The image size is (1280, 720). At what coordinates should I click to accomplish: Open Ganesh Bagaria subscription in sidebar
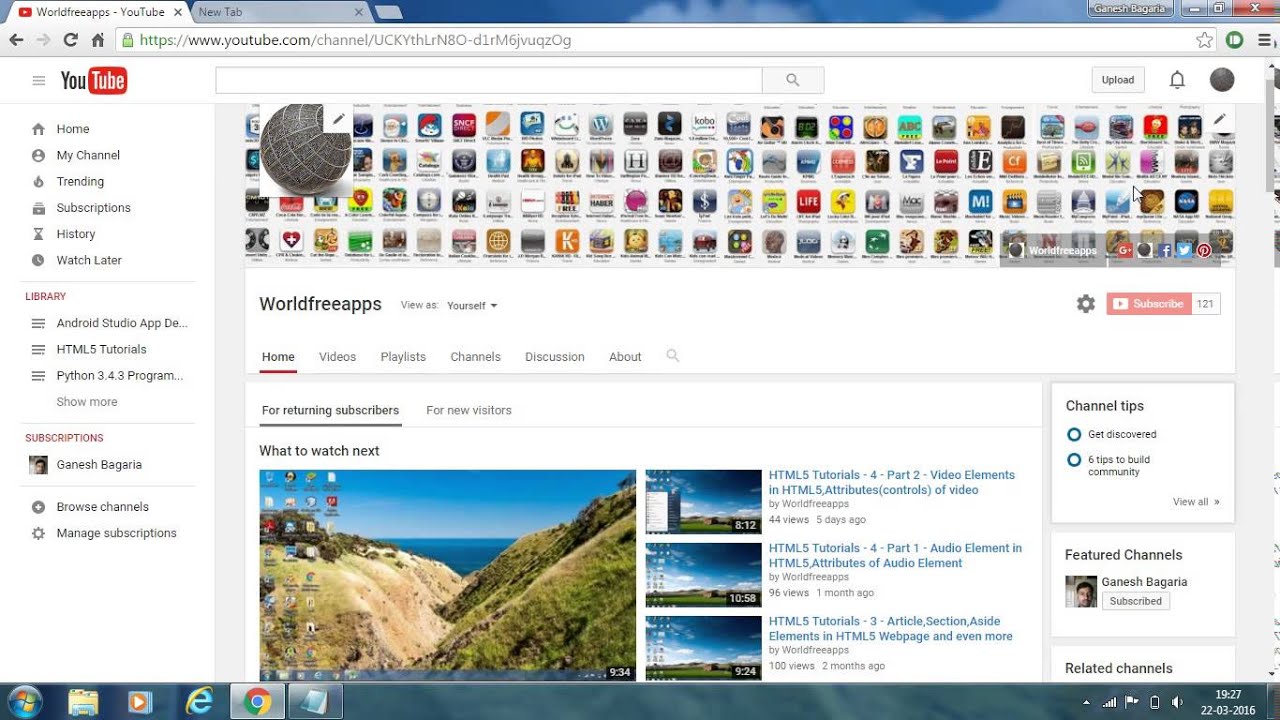coord(99,465)
